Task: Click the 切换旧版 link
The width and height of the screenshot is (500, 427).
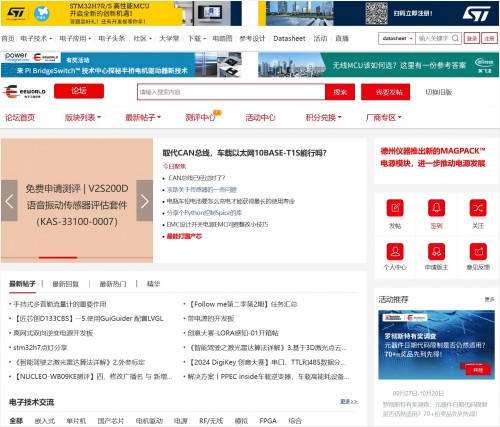Action: (x=439, y=92)
